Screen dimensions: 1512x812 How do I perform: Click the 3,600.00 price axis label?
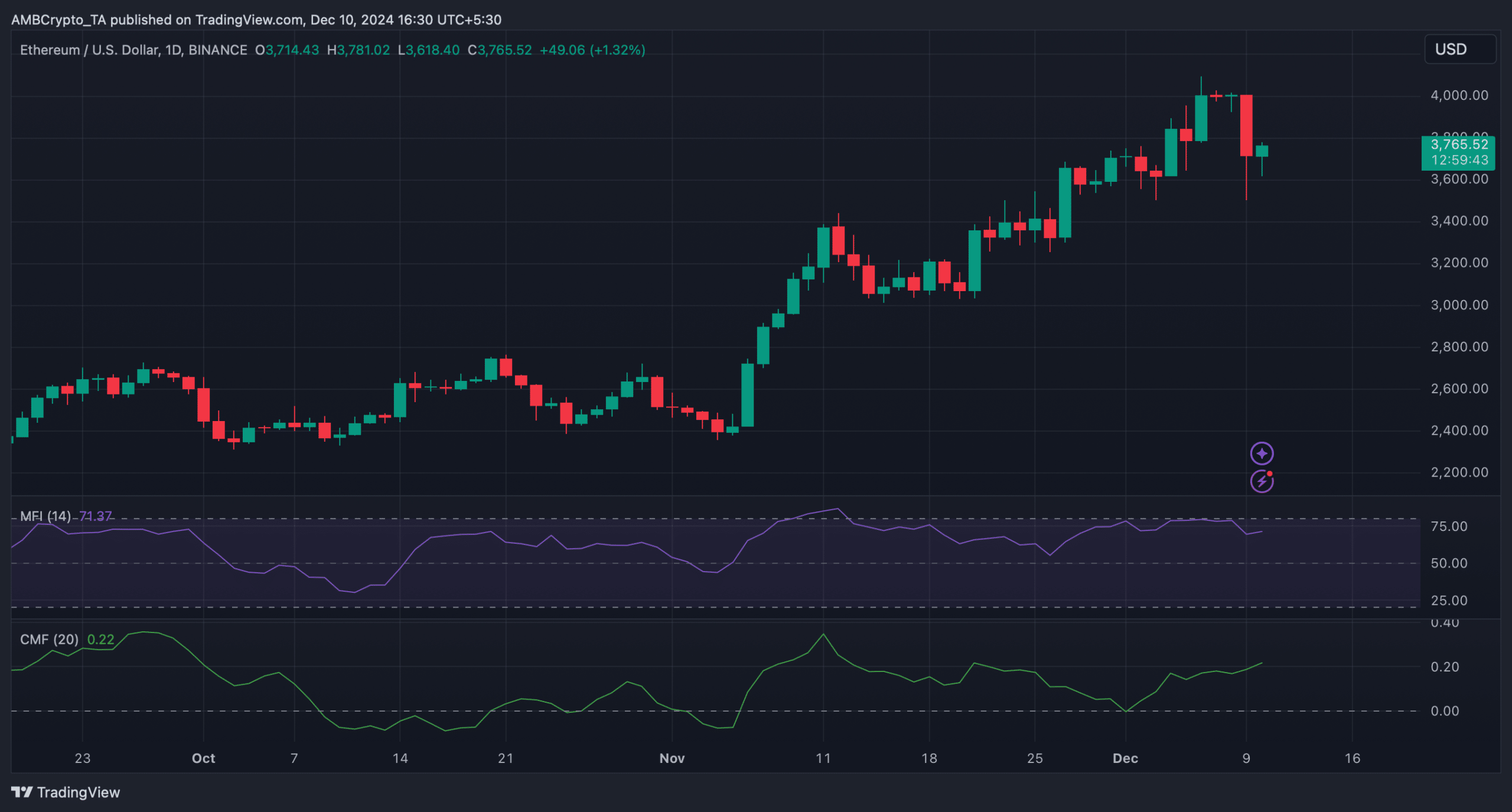pyautogui.click(x=1459, y=179)
